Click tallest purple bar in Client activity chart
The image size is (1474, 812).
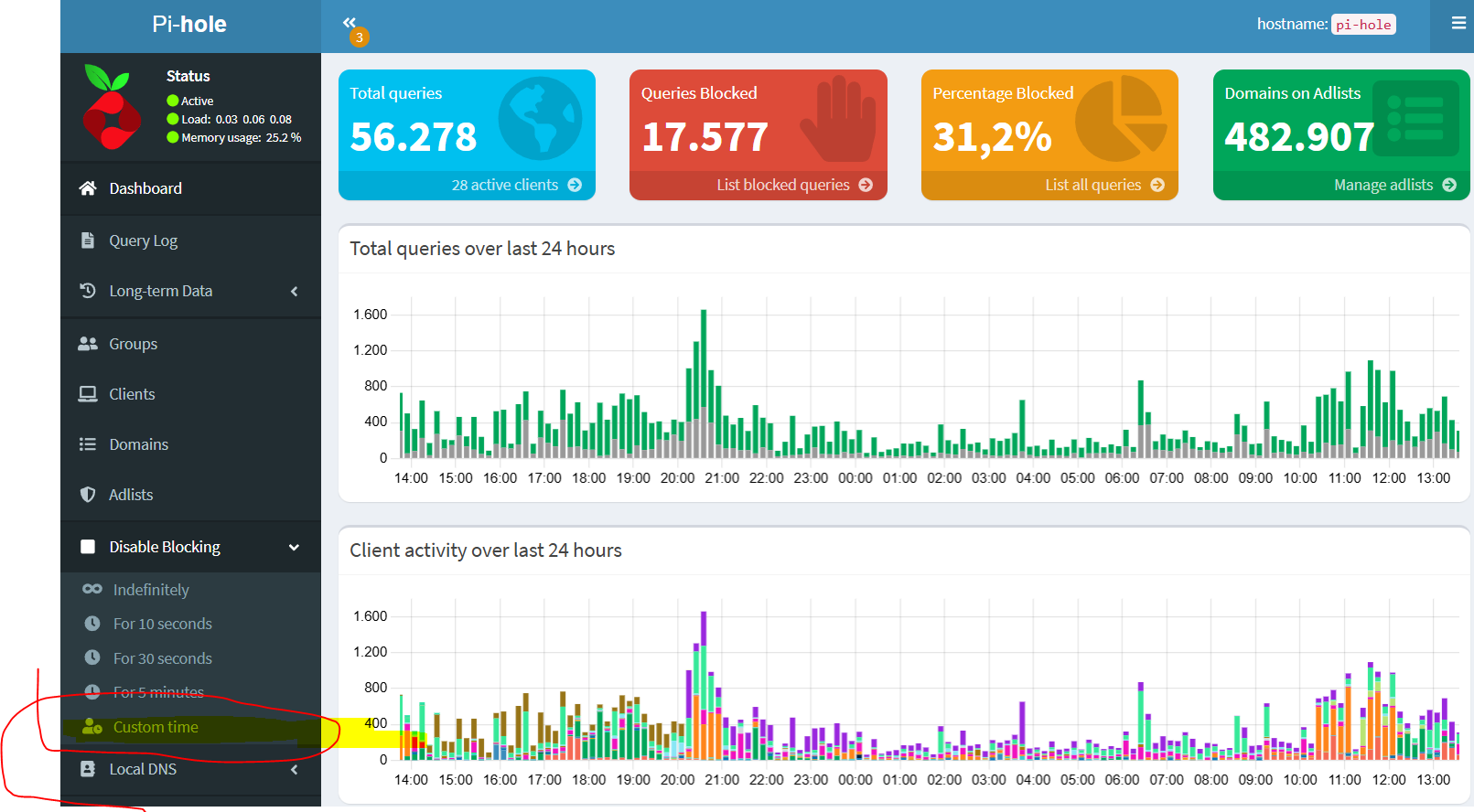point(704,627)
